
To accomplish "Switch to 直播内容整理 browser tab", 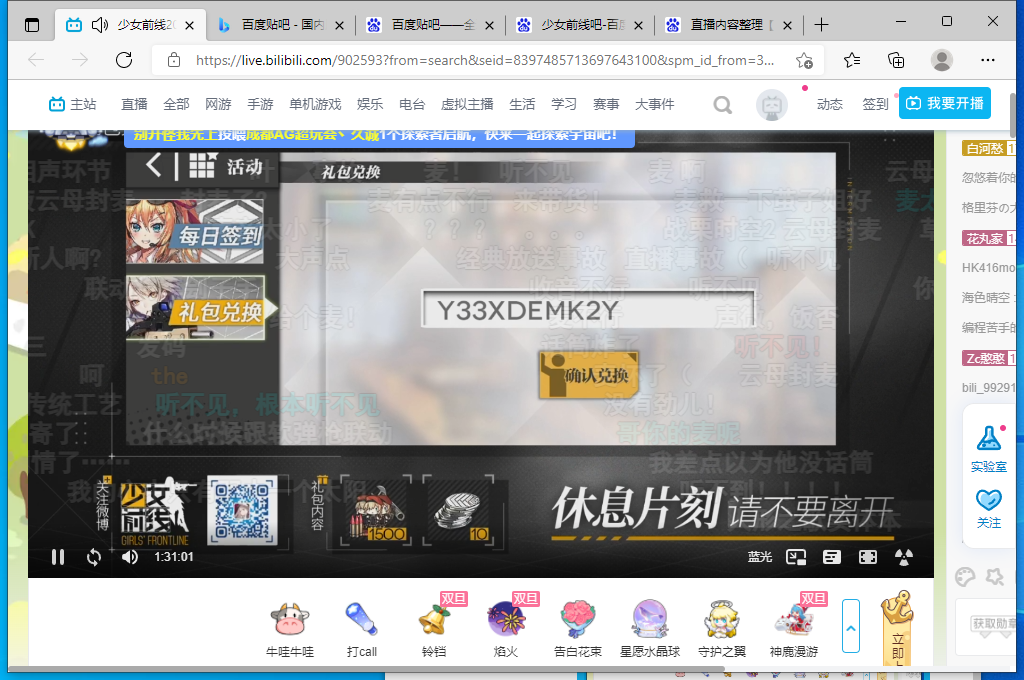I will (x=729, y=25).
